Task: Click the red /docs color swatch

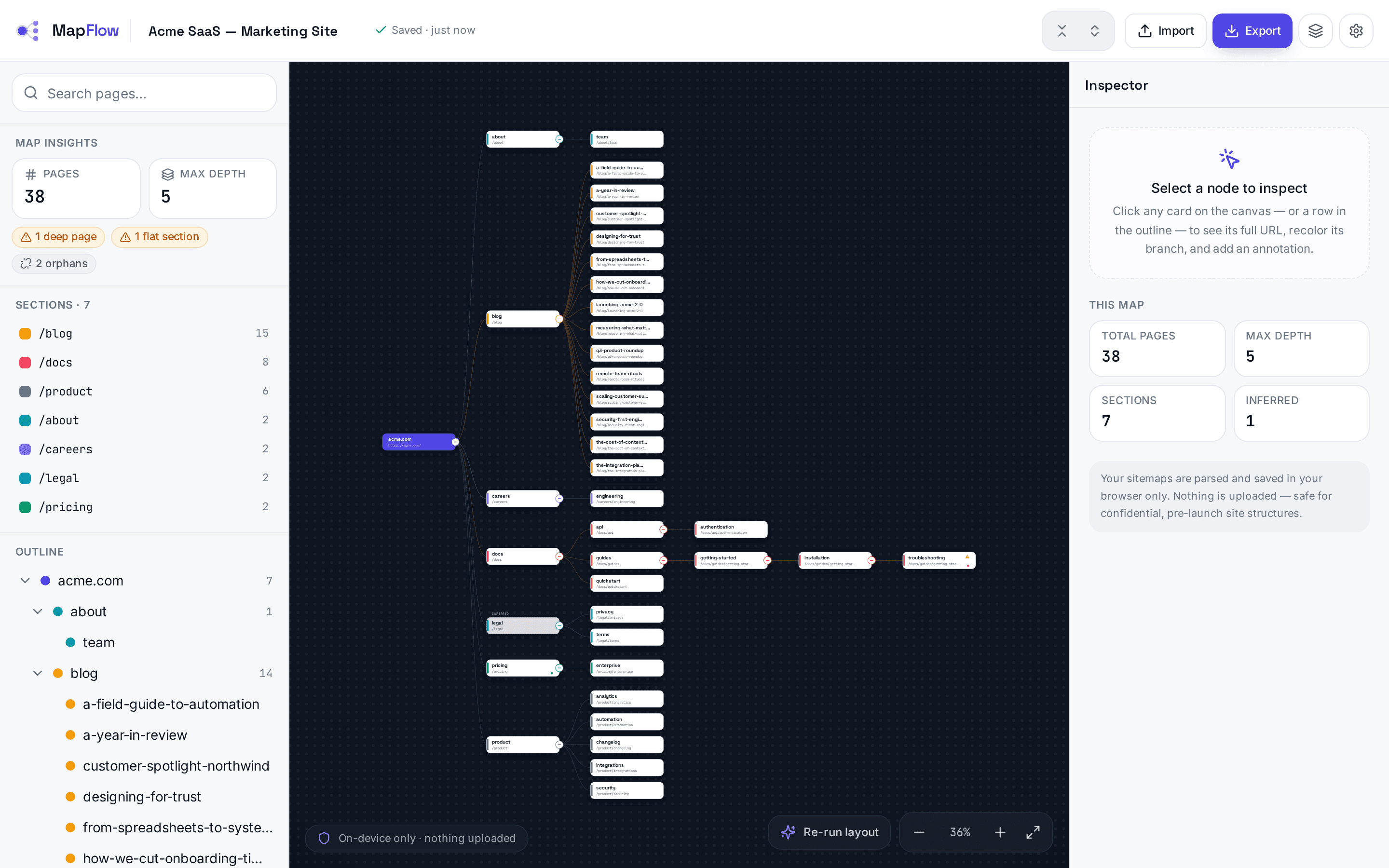Action: pyautogui.click(x=25, y=362)
